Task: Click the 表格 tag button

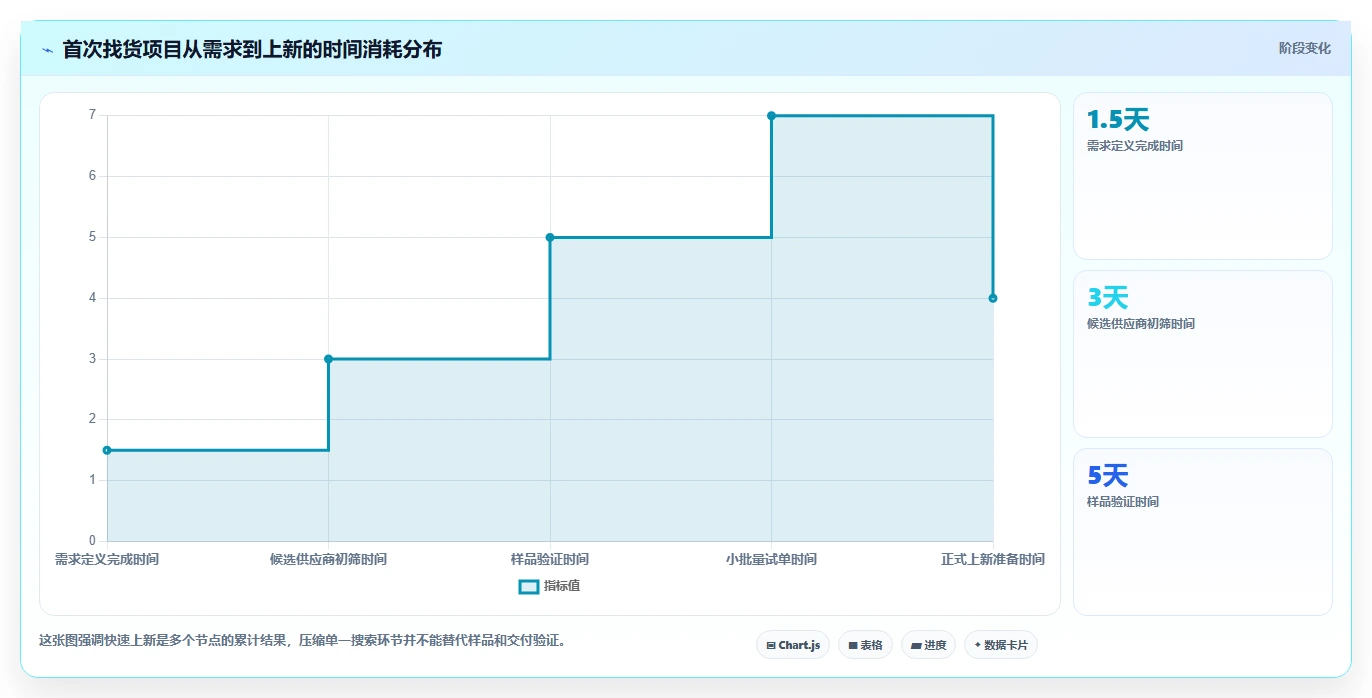Action: [x=865, y=645]
